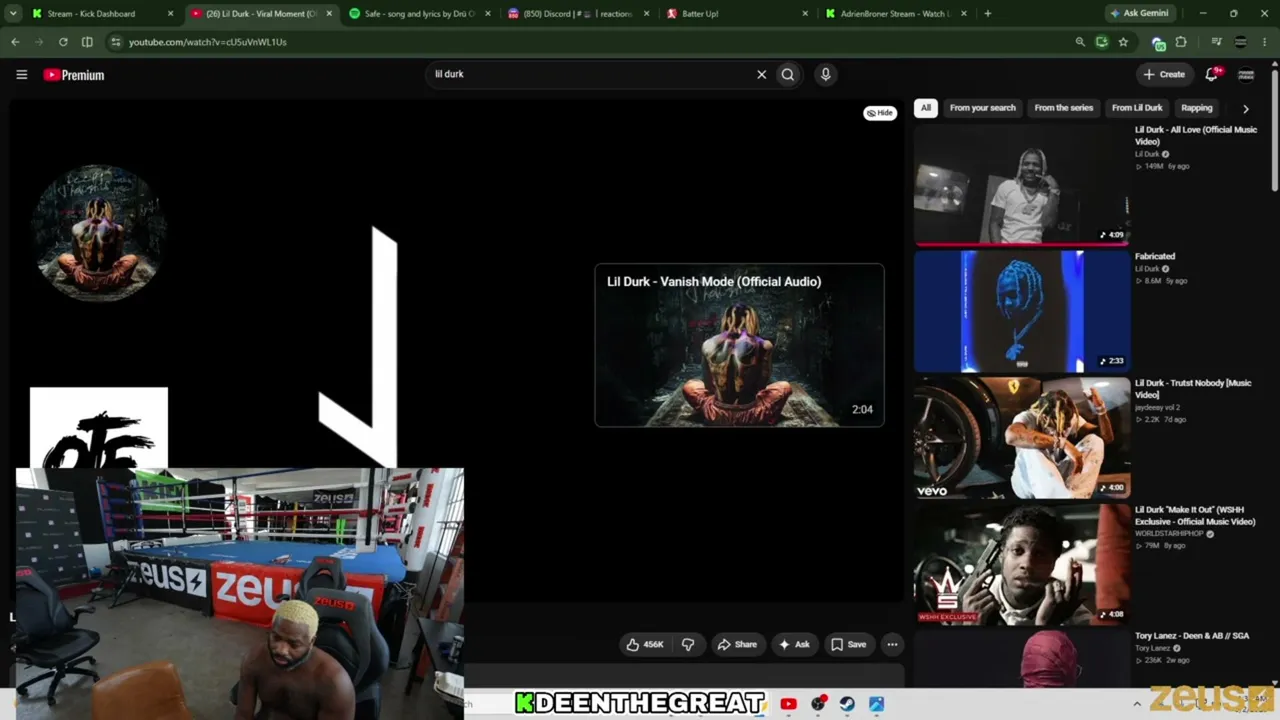Screen dimensions: 1280x720
Task: Click Ask Gemini in the browser
Action: [x=1139, y=14]
